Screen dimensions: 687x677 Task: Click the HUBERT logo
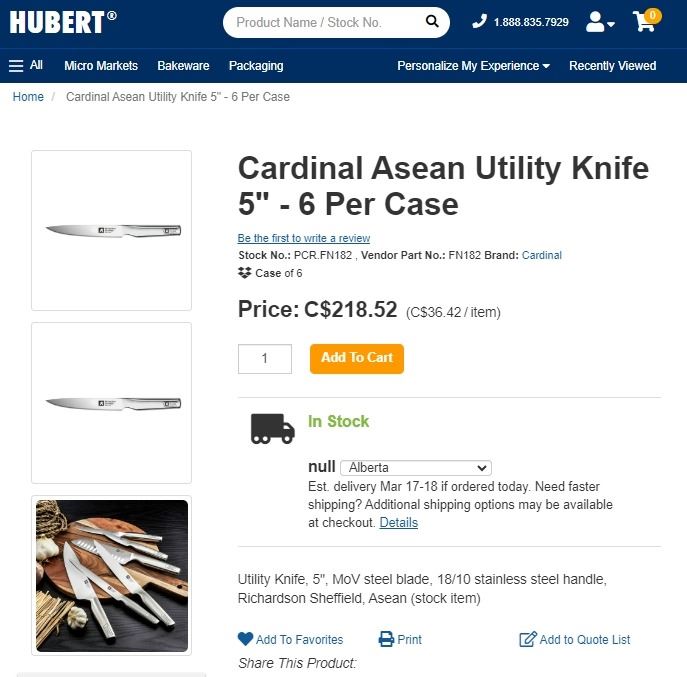tap(62, 22)
